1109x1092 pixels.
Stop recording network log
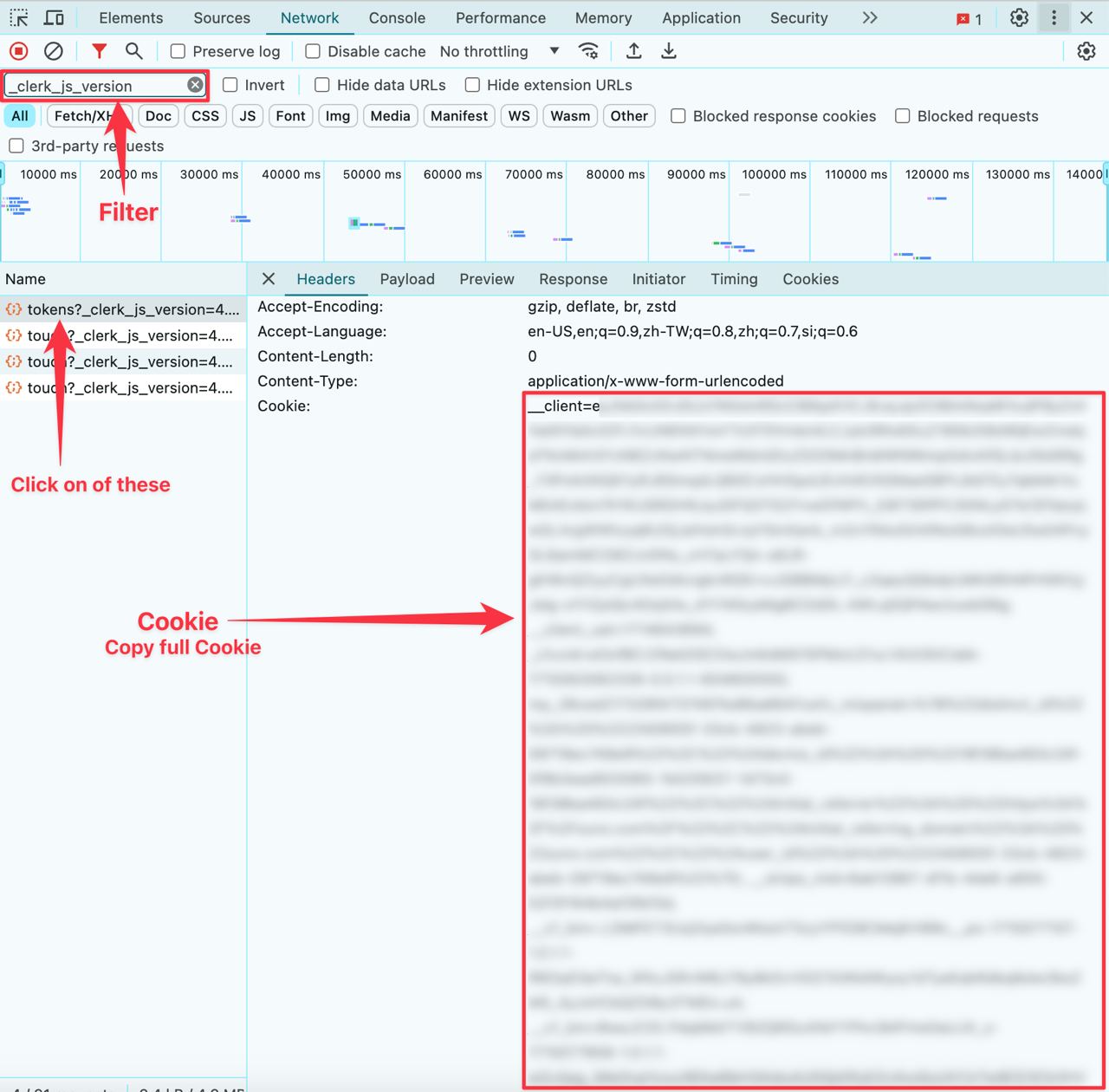coord(19,51)
